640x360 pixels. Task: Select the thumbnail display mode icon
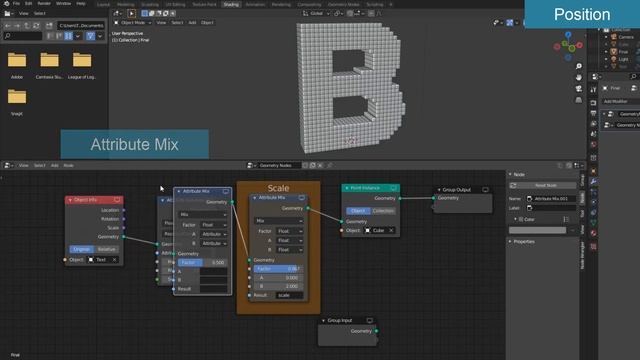pos(68,36)
